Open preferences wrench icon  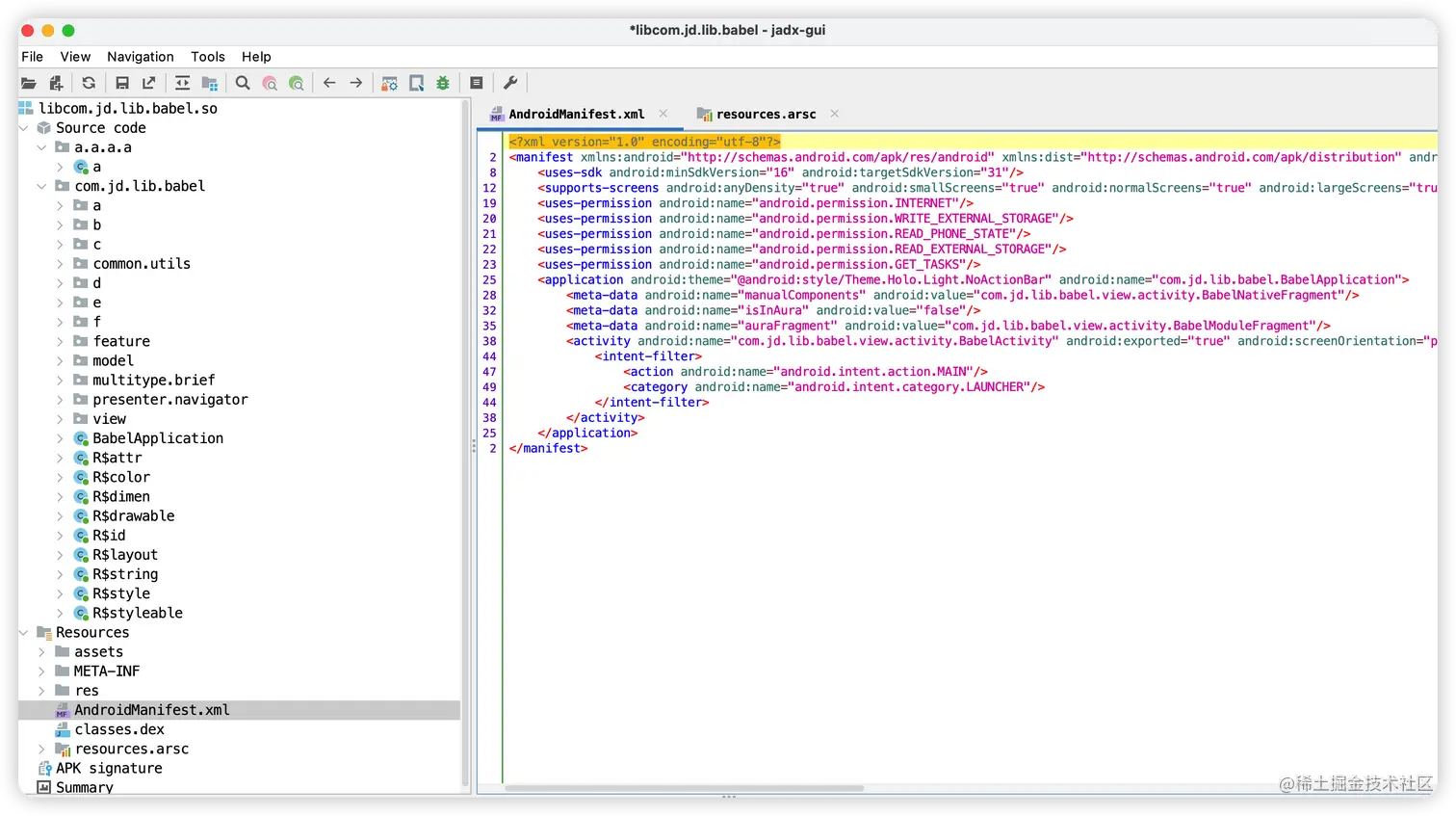(x=510, y=84)
